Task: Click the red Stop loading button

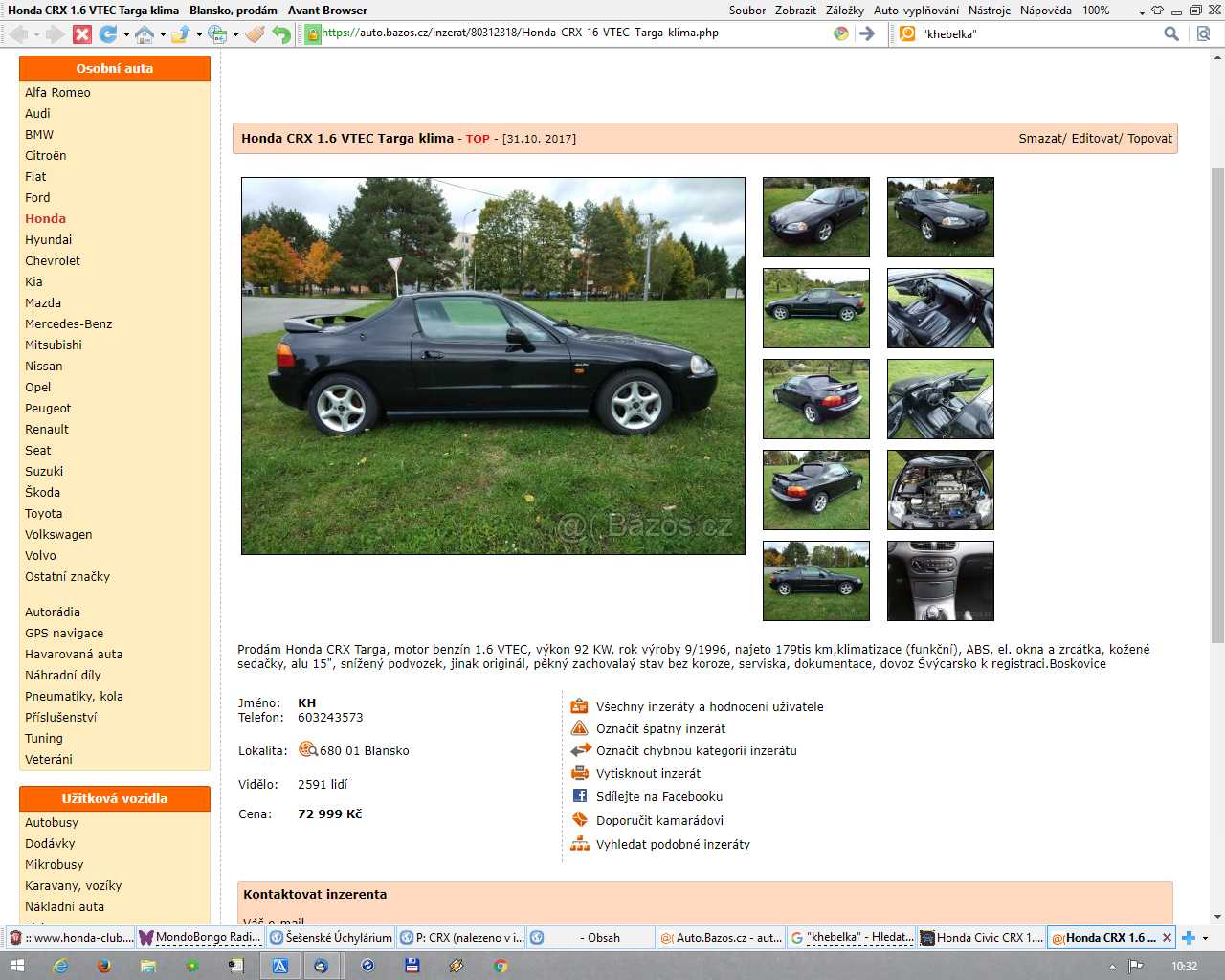Action: 82,34
